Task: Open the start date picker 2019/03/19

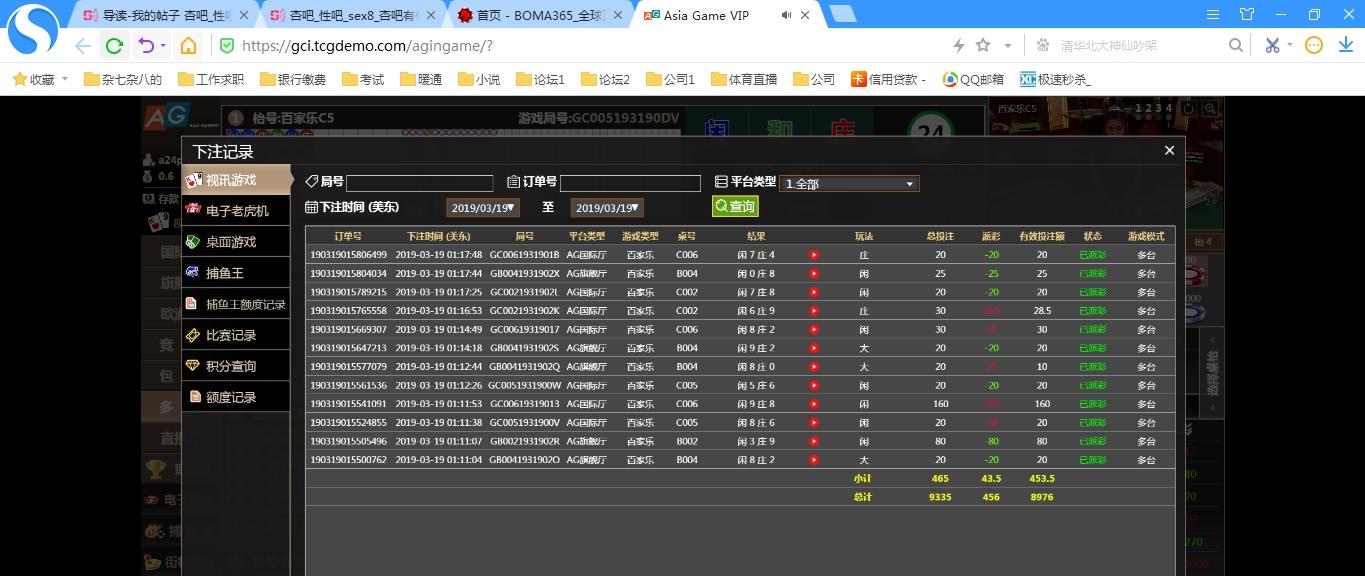Action: (482, 208)
